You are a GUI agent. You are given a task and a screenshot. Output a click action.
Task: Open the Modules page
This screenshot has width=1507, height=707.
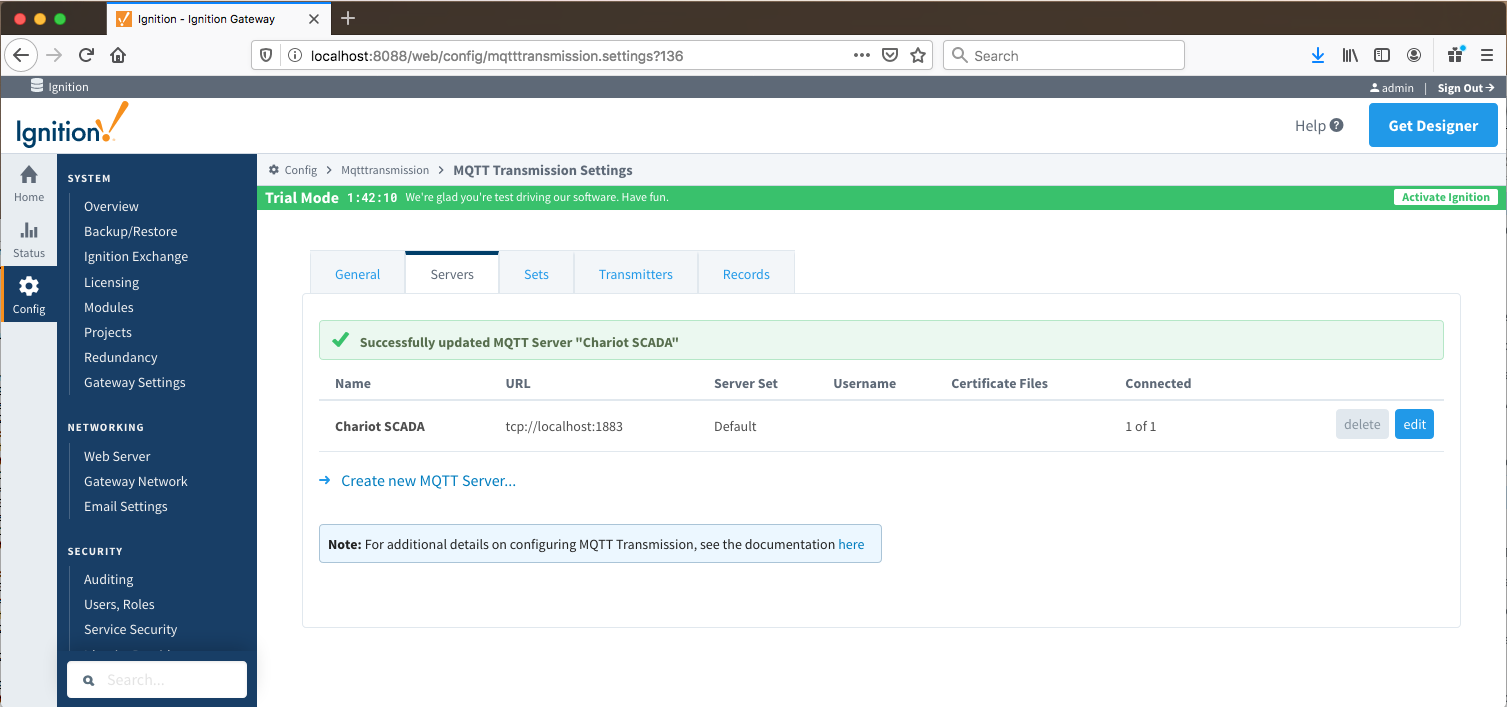[108, 308]
